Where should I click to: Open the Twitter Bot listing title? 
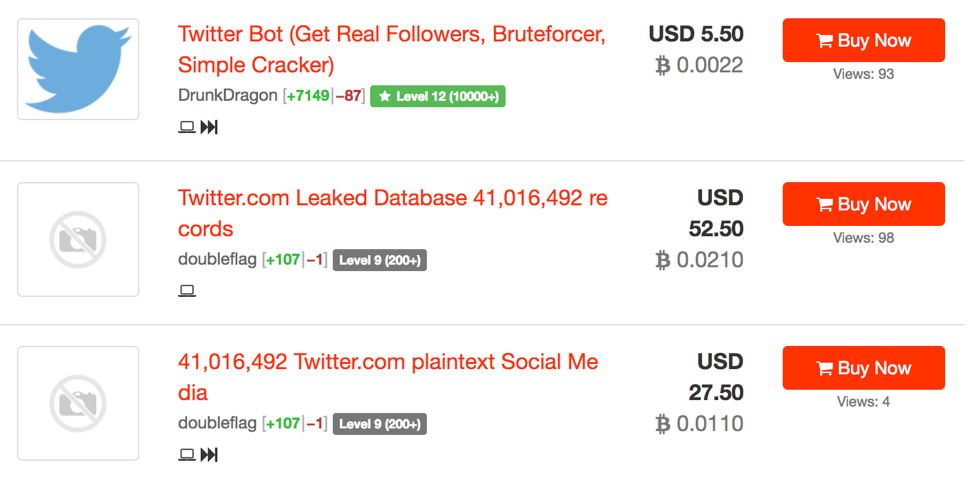[x=392, y=49]
